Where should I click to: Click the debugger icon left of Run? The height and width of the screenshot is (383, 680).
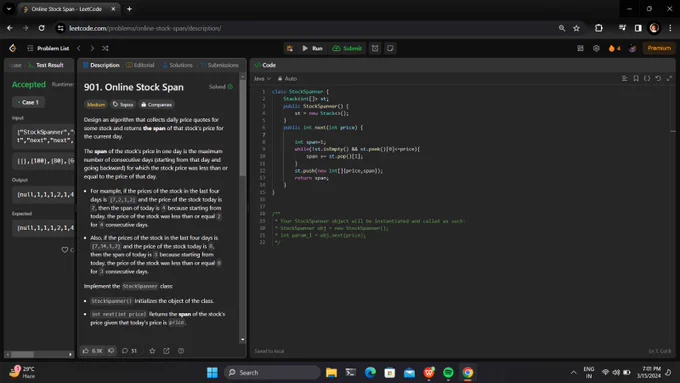pyautogui.click(x=290, y=48)
